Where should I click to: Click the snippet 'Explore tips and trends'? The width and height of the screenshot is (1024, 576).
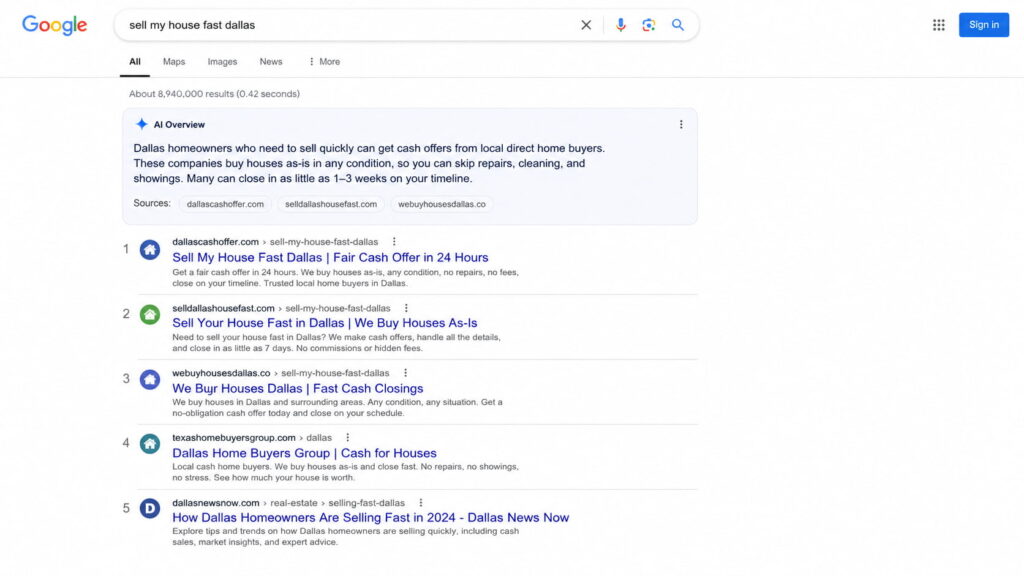click(345, 536)
